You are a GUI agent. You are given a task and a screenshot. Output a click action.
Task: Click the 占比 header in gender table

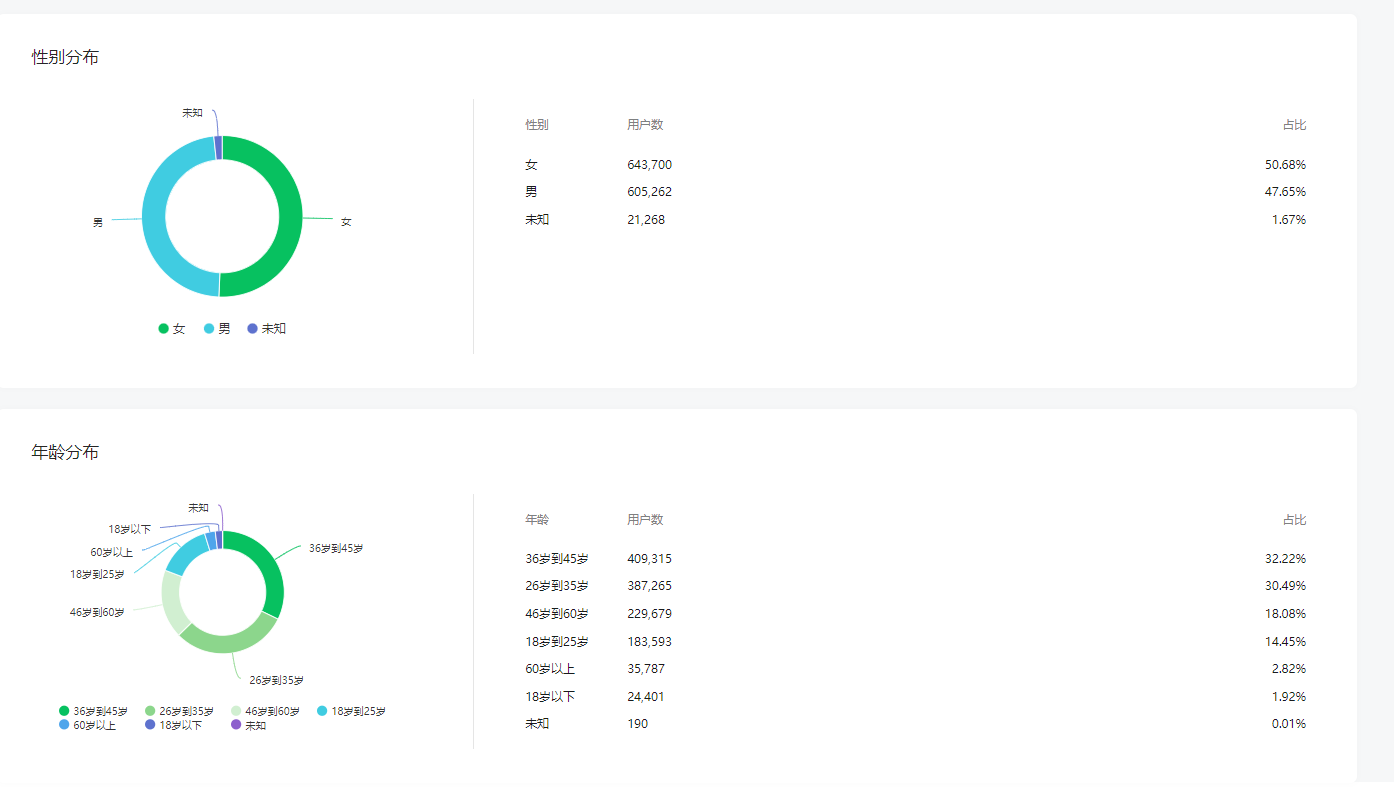1294,125
